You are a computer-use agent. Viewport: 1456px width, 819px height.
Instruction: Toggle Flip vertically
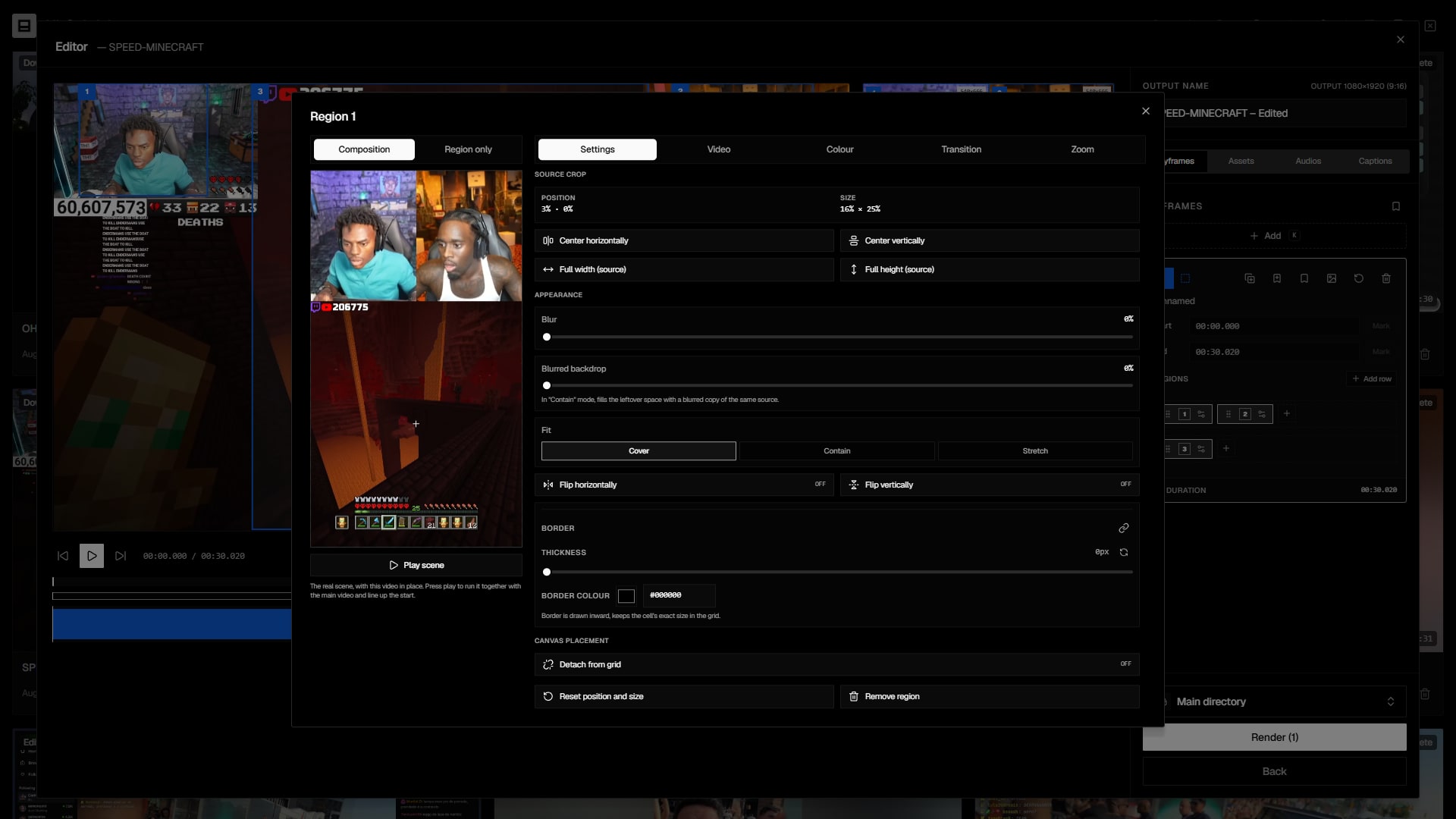coord(990,485)
